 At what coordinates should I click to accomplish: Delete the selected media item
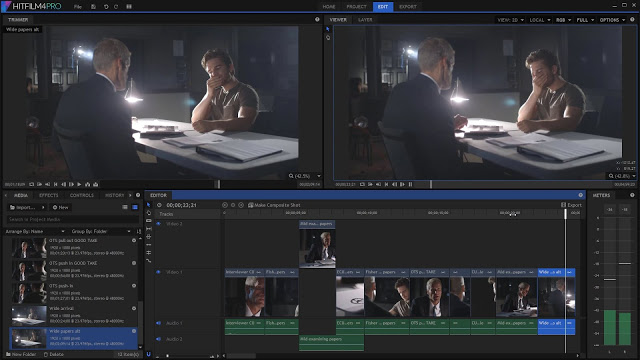coord(53,354)
